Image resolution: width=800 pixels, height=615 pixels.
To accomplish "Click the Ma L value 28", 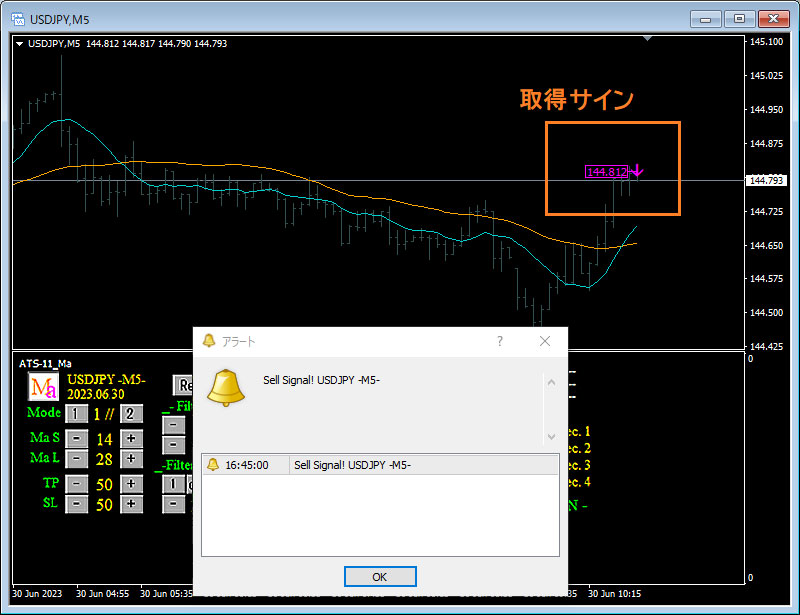I will [x=104, y=459].
